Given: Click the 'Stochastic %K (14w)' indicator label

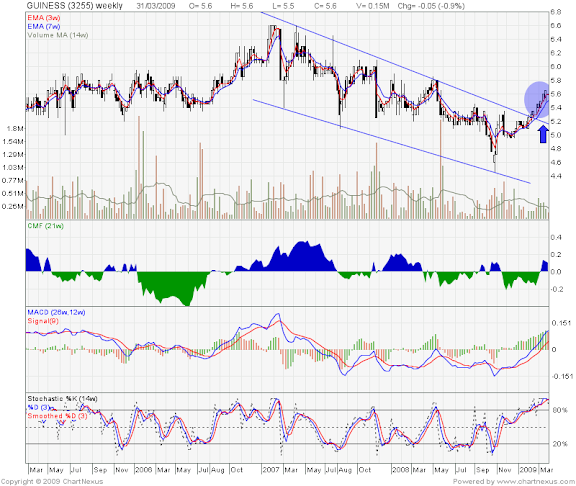Looking at the screenshot, I should tap(62, 399).
